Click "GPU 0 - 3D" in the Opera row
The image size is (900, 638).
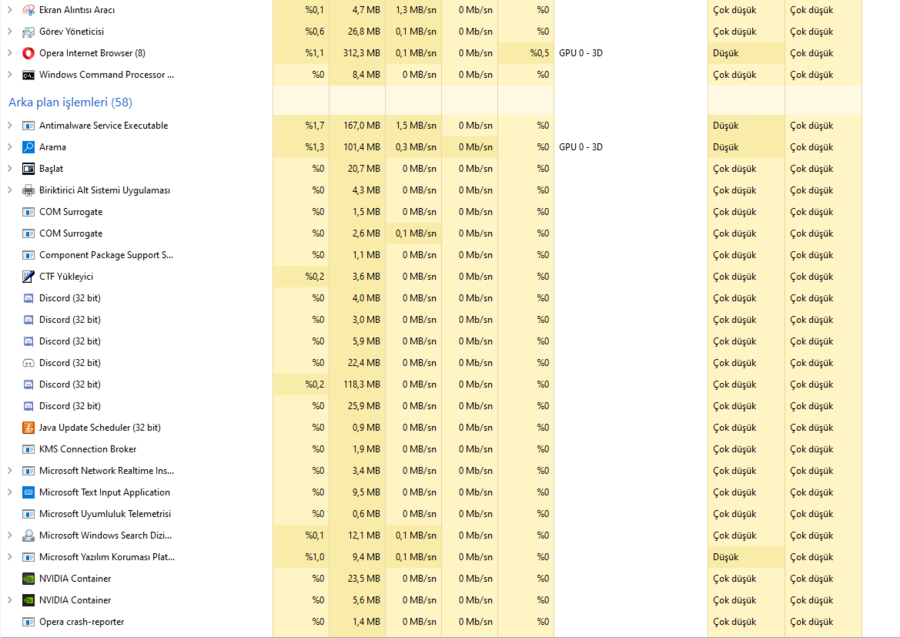pos(580,53)
